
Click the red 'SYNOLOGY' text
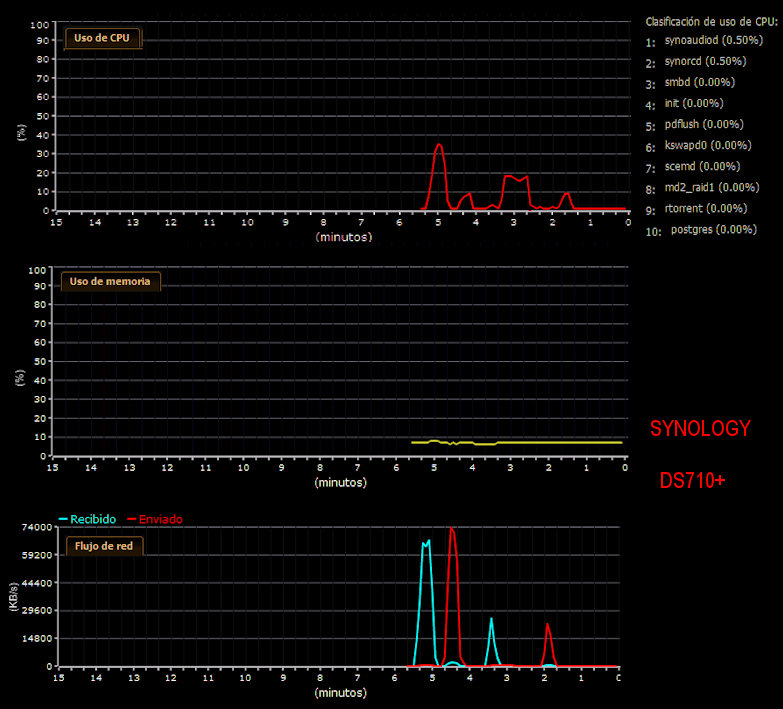tap(700, 429)
